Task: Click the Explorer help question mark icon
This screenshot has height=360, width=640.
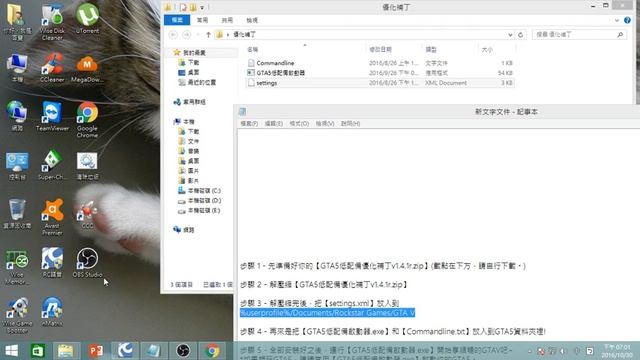Action: tap(627, 20)
